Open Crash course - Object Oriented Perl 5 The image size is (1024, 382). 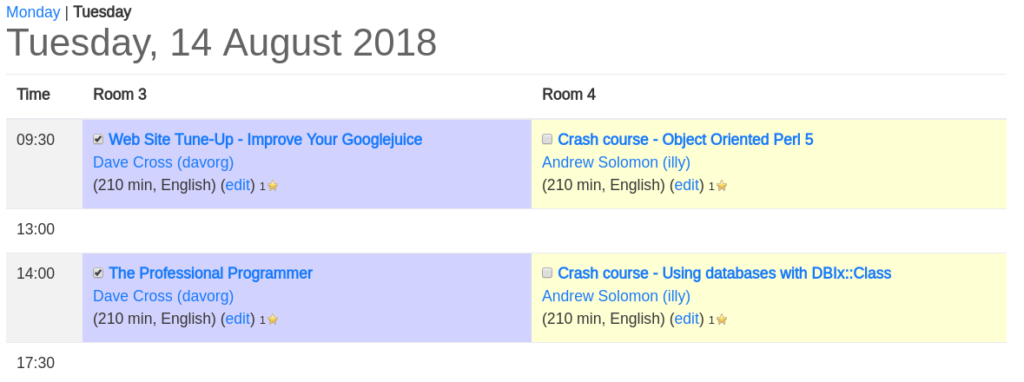tap(686, 139)
